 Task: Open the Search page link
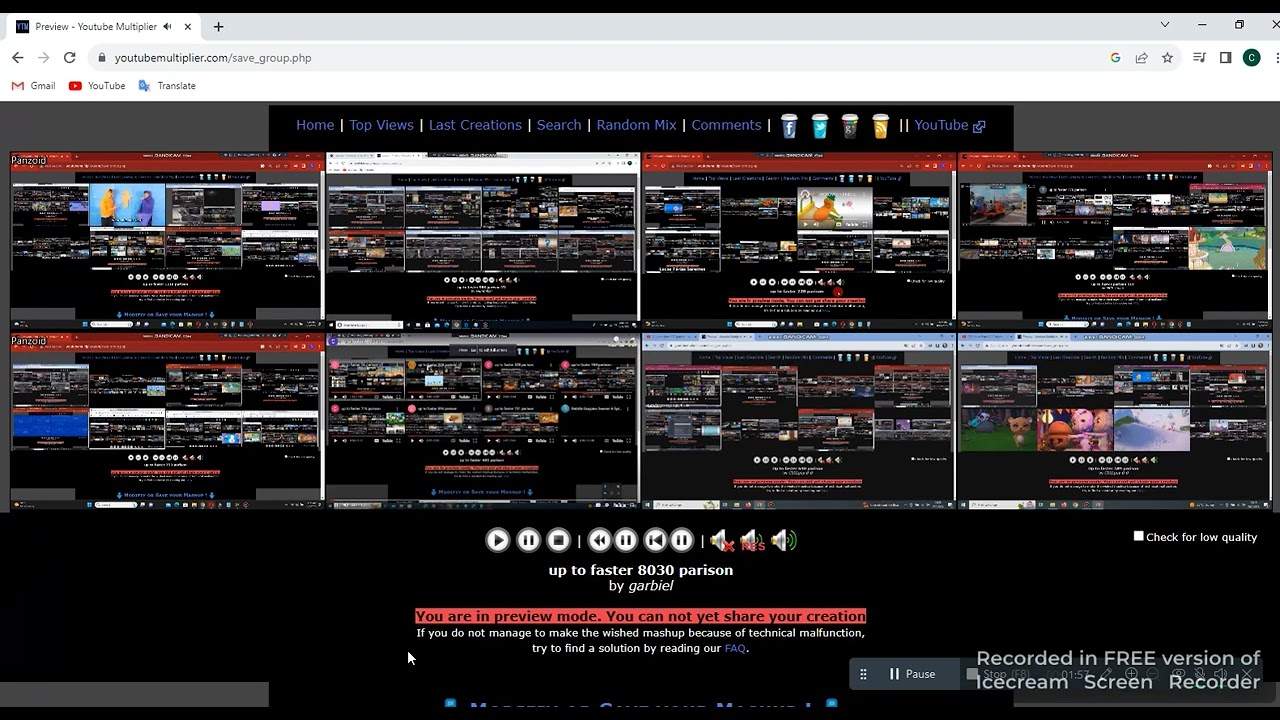(x=559, y=125)
